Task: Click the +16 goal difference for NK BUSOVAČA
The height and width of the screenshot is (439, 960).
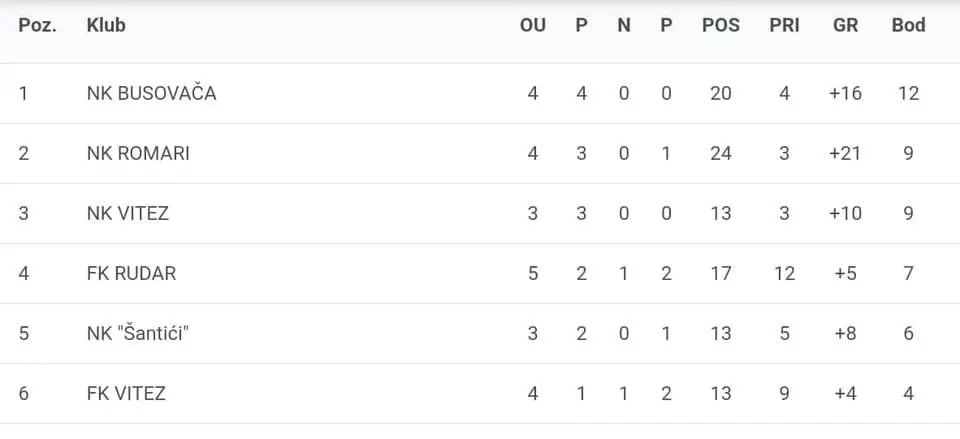Action: 845,93
